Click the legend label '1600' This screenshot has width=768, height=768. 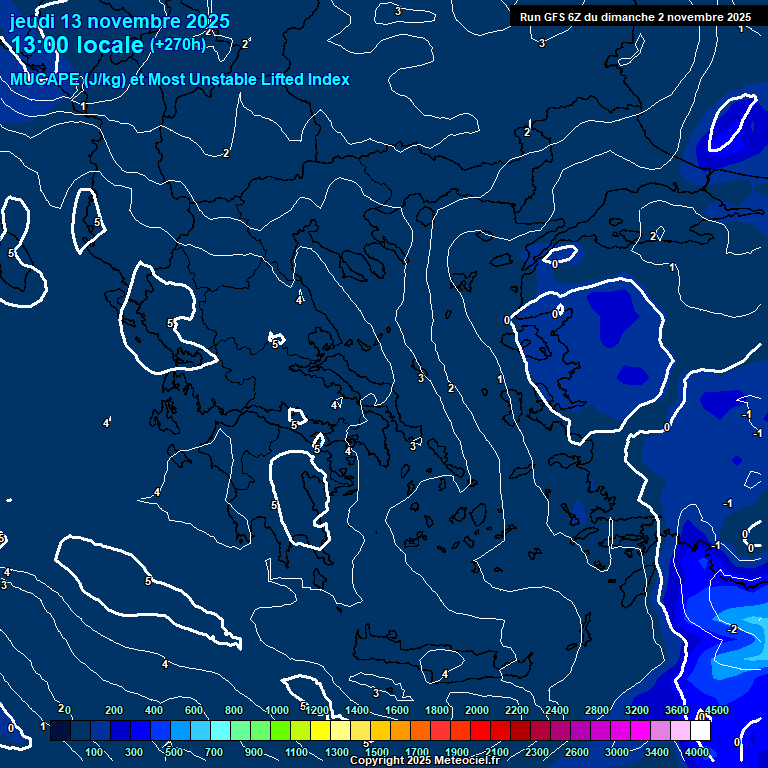pyautogui.click(x=397, y=710)
